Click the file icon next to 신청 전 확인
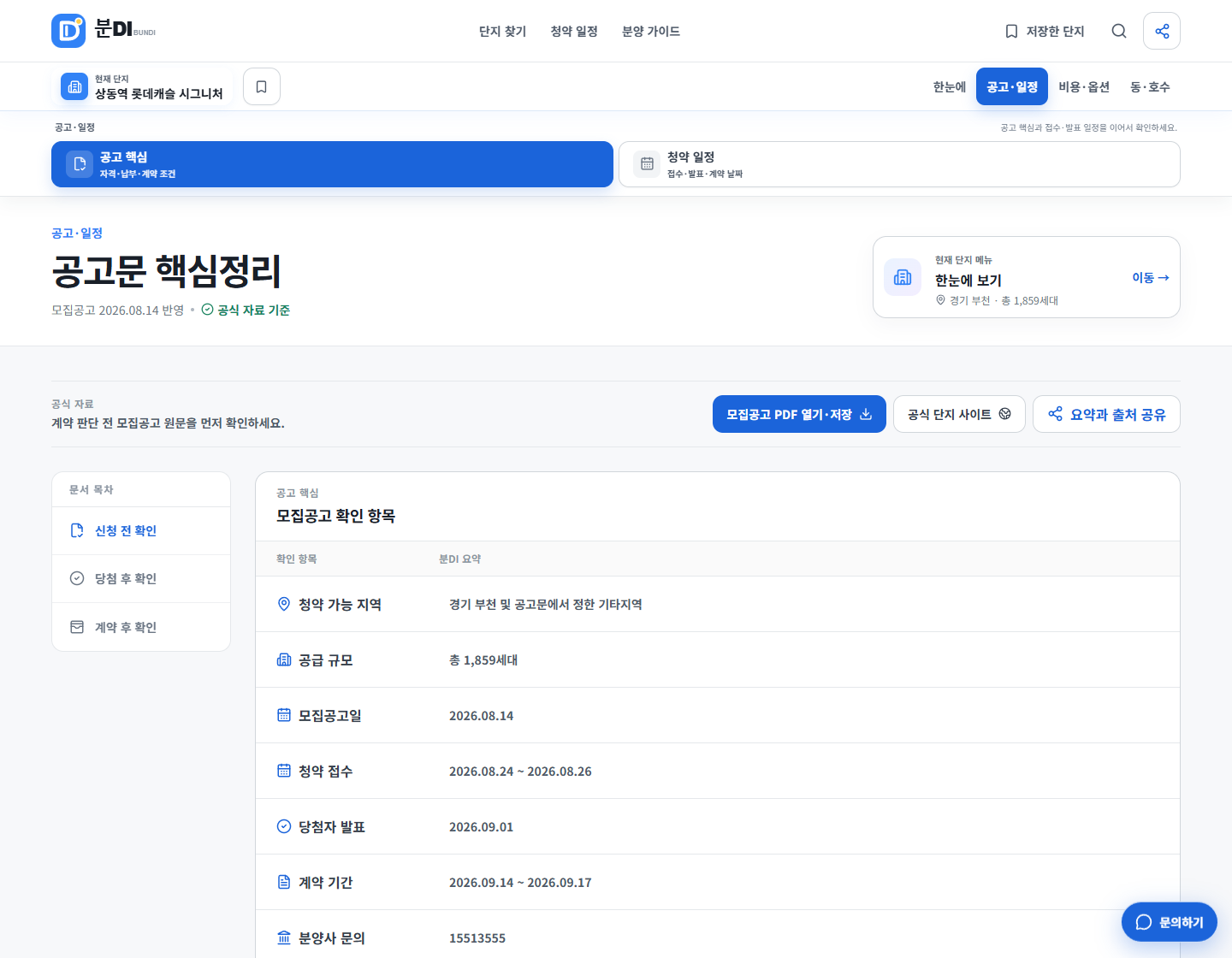The width and height of the screenshot is (1232, 958). pos(77,530)
